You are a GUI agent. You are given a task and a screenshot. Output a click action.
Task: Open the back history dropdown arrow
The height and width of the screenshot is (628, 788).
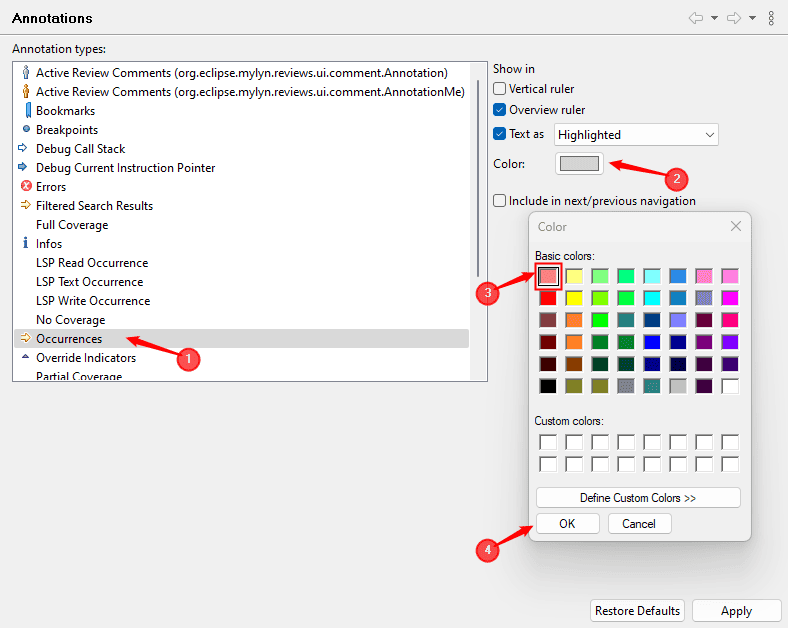[x=714, y=19]
